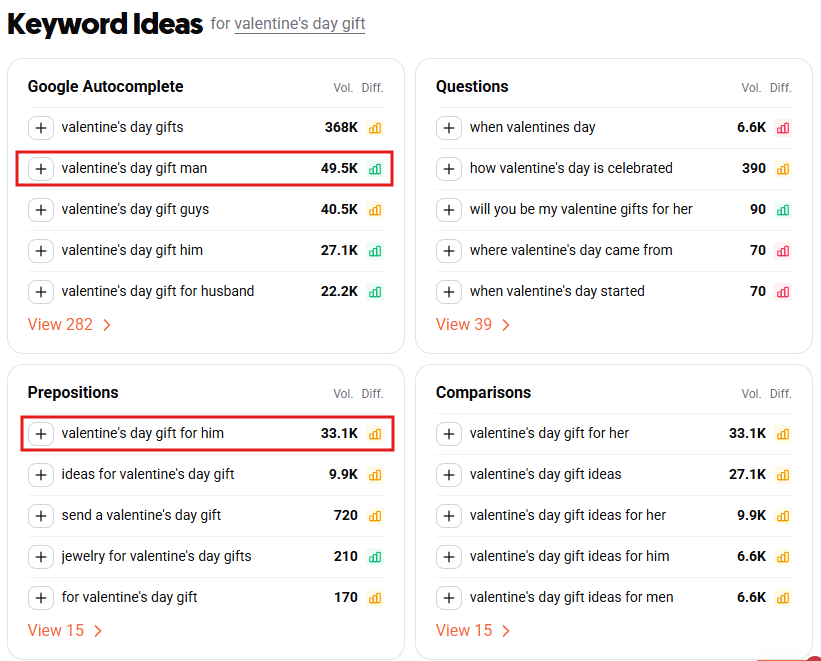
Task: Click difficulty bars icon for "valentine's day gifts"
Action: click(x=375, y=128)
